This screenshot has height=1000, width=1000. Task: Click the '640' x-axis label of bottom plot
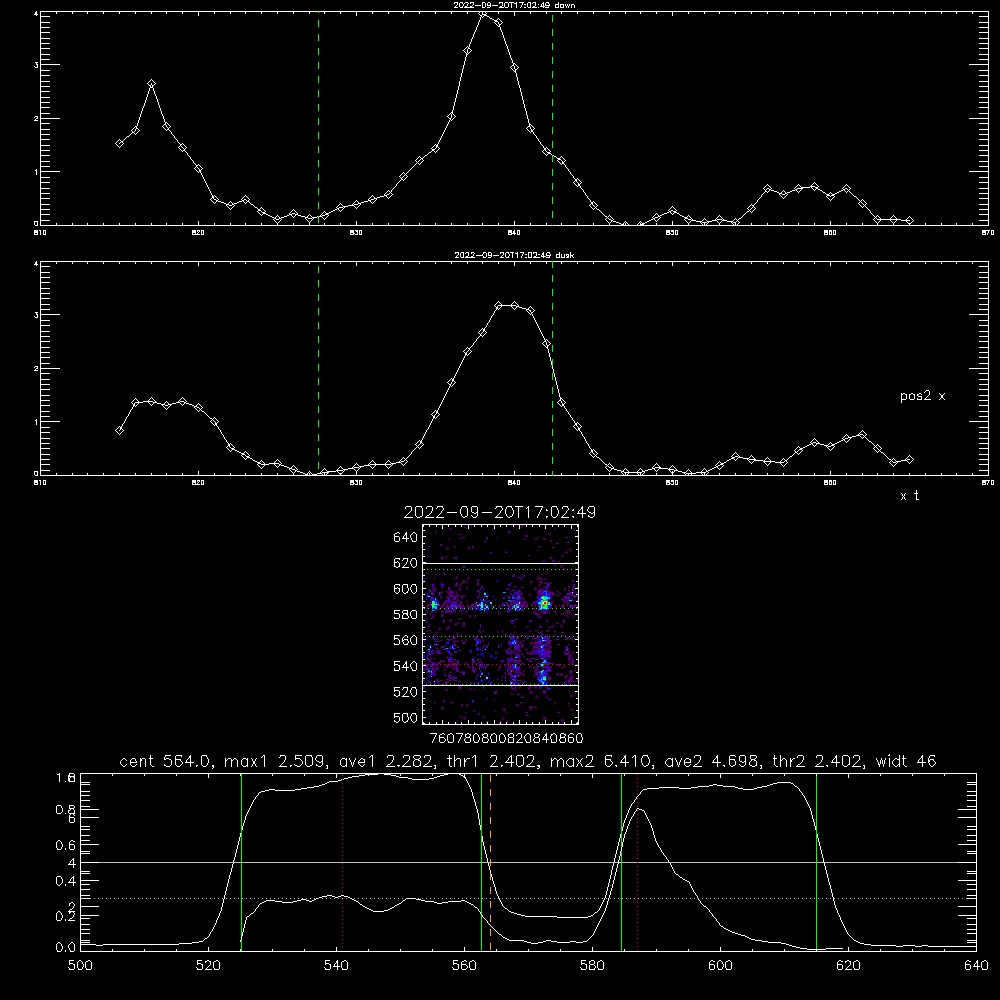point(976,966)
